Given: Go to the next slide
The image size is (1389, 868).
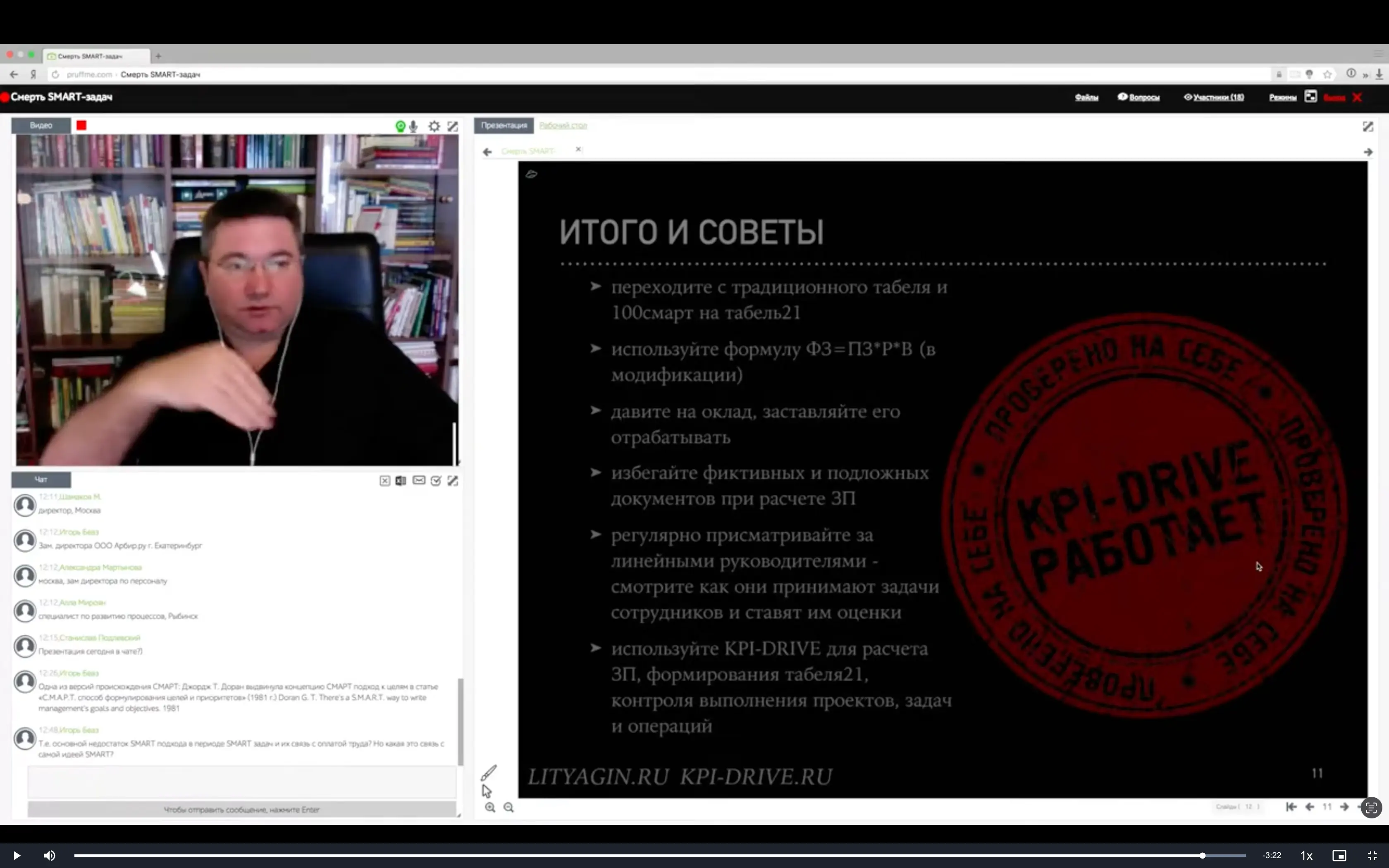Looking at the screenshot, I should coord(1344,806).
